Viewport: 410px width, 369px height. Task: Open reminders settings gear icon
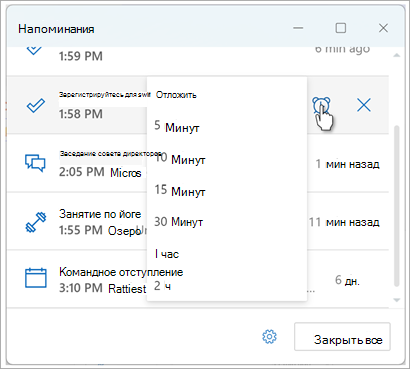[x=269, y=337]
